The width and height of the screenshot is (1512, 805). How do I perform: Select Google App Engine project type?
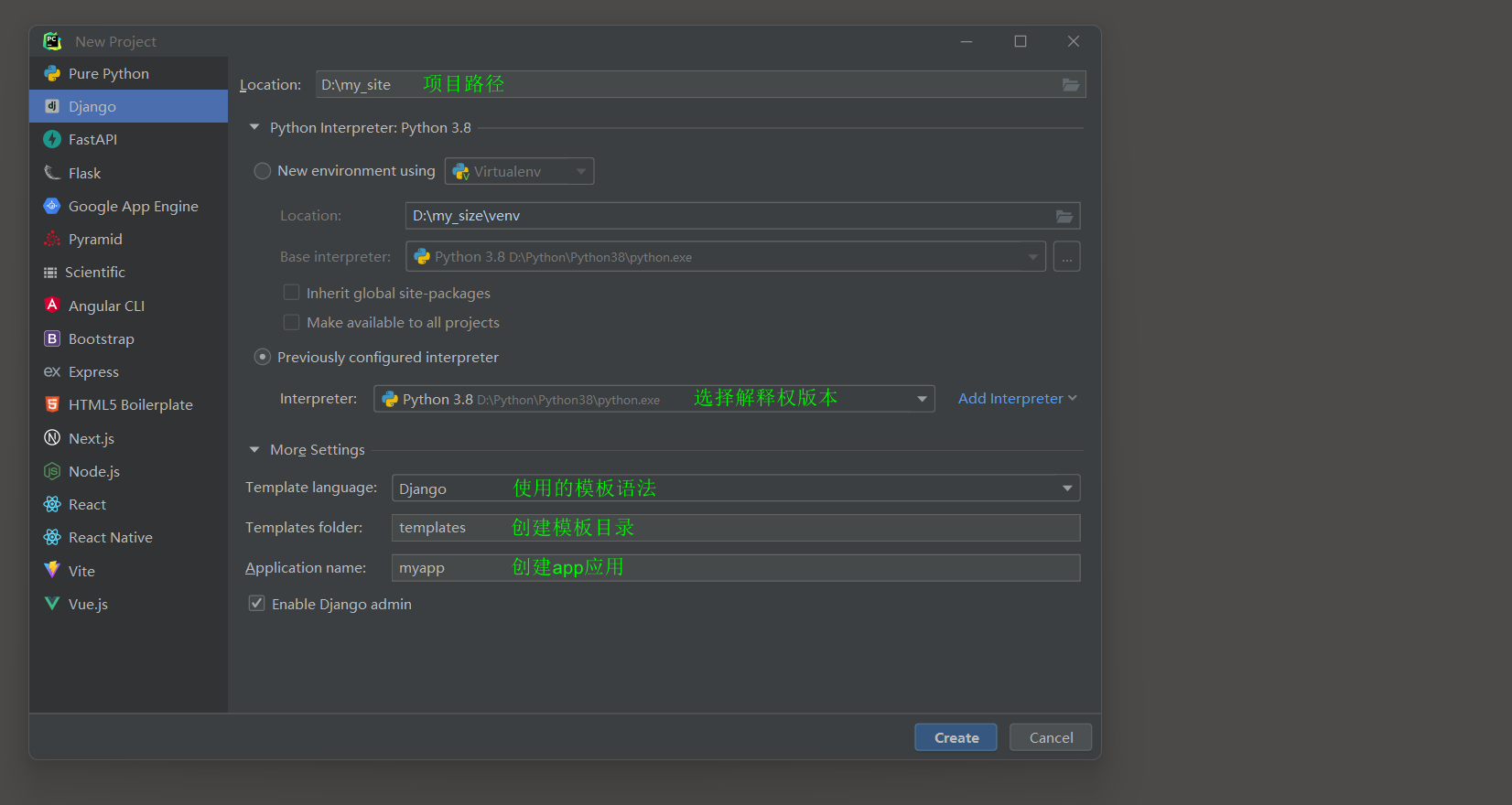129,206
